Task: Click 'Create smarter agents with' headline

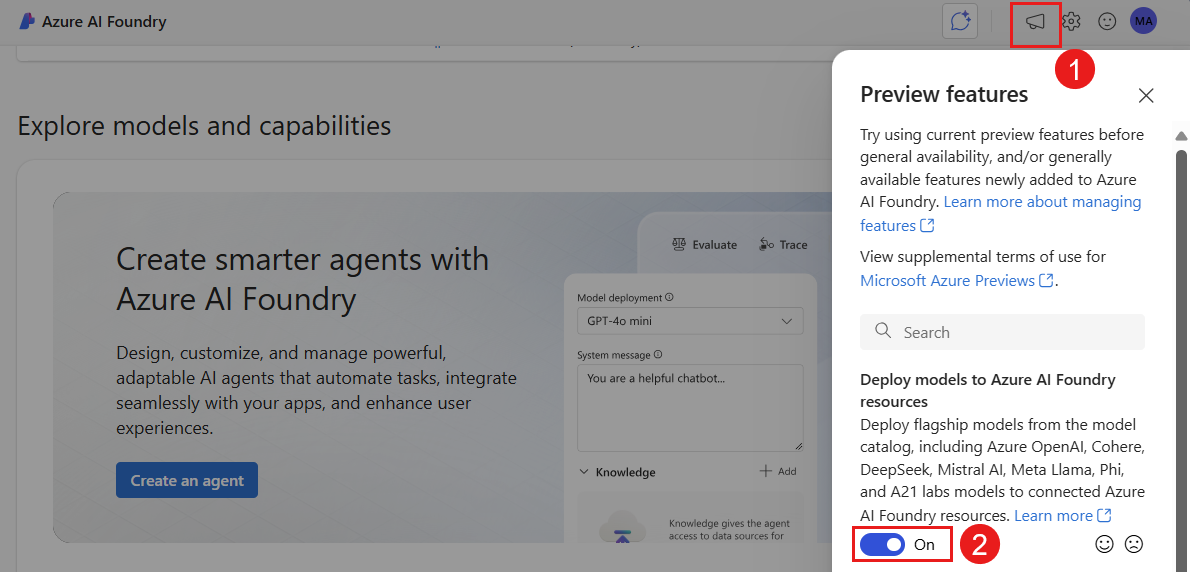Action: pyautogui.click(x=303, y=260)
